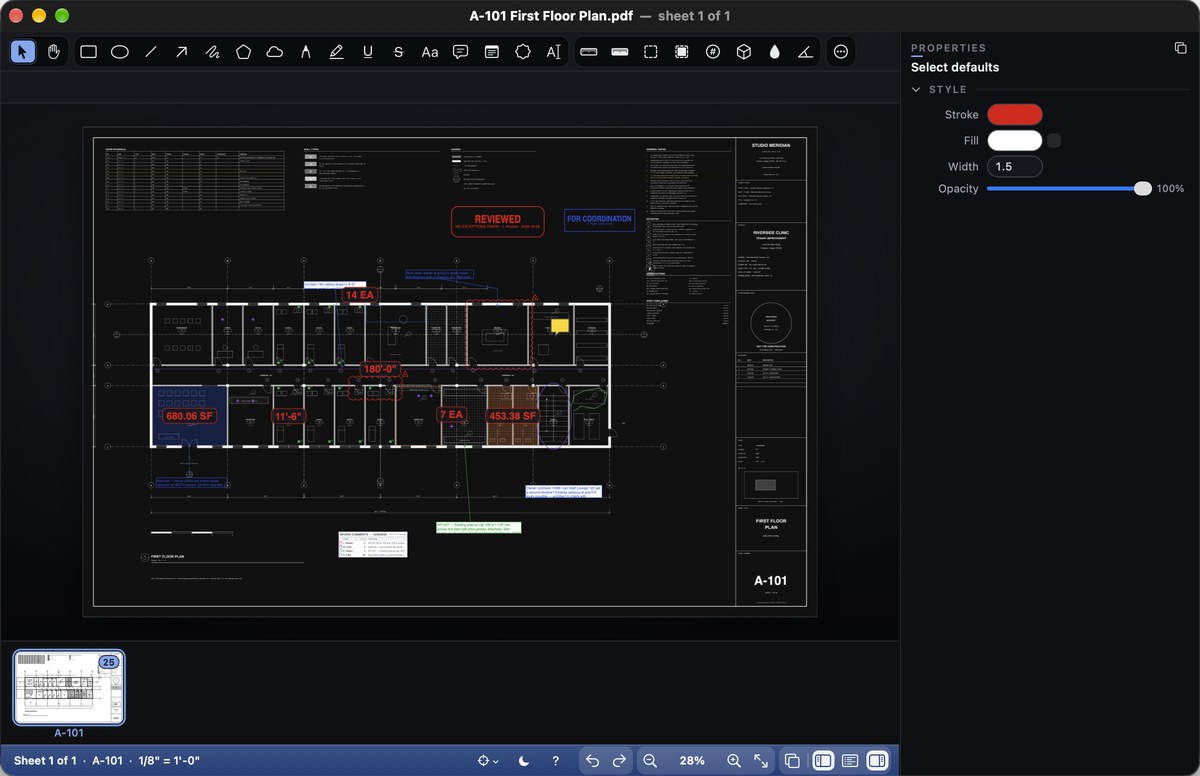Choose the rectangle markup tool

click(x=89, y=52)
